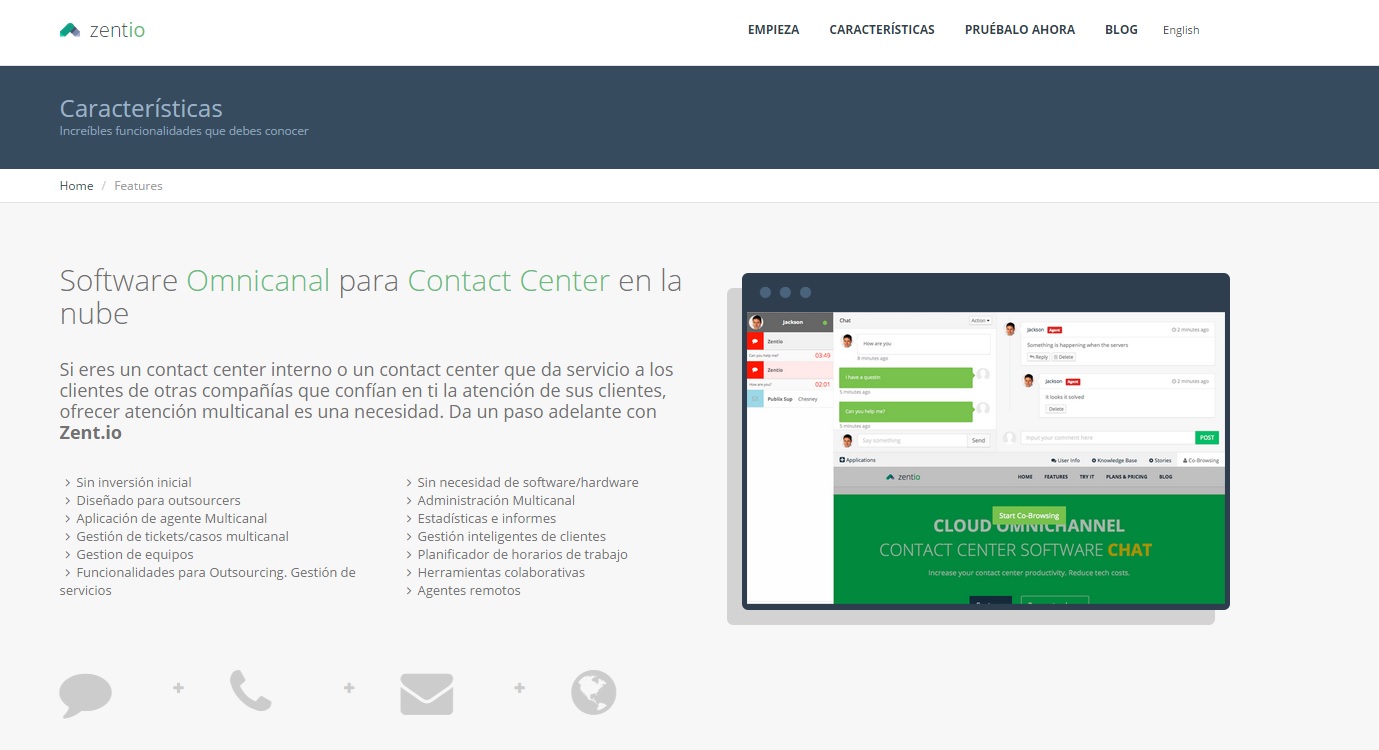1379x750 pixels.
Task: Click the bold 'Zent.io' text in the paragraph
Action: point(91,433)
